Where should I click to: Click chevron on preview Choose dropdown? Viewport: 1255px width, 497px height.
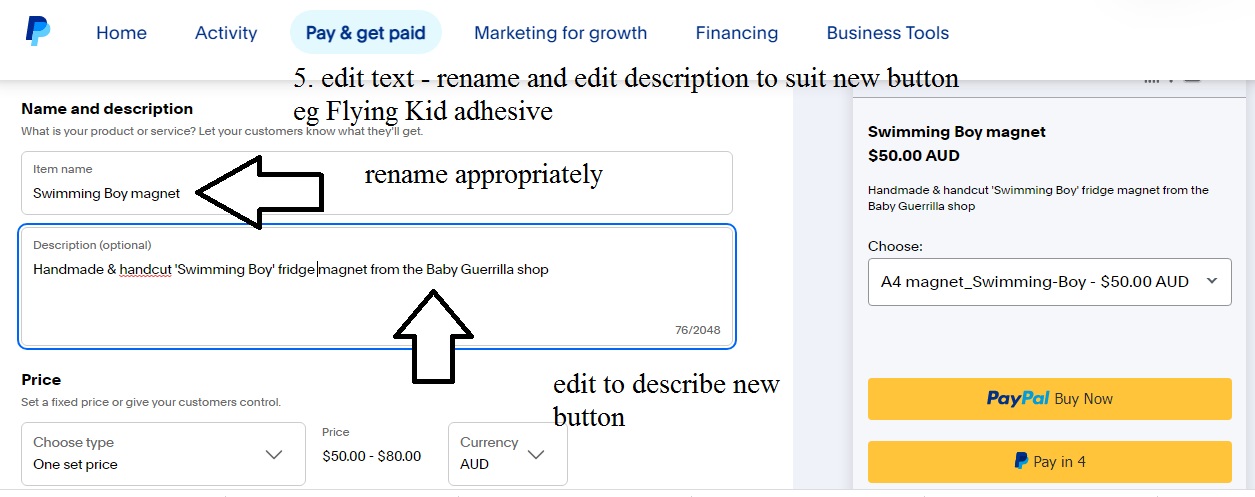tap(1211, 282)
